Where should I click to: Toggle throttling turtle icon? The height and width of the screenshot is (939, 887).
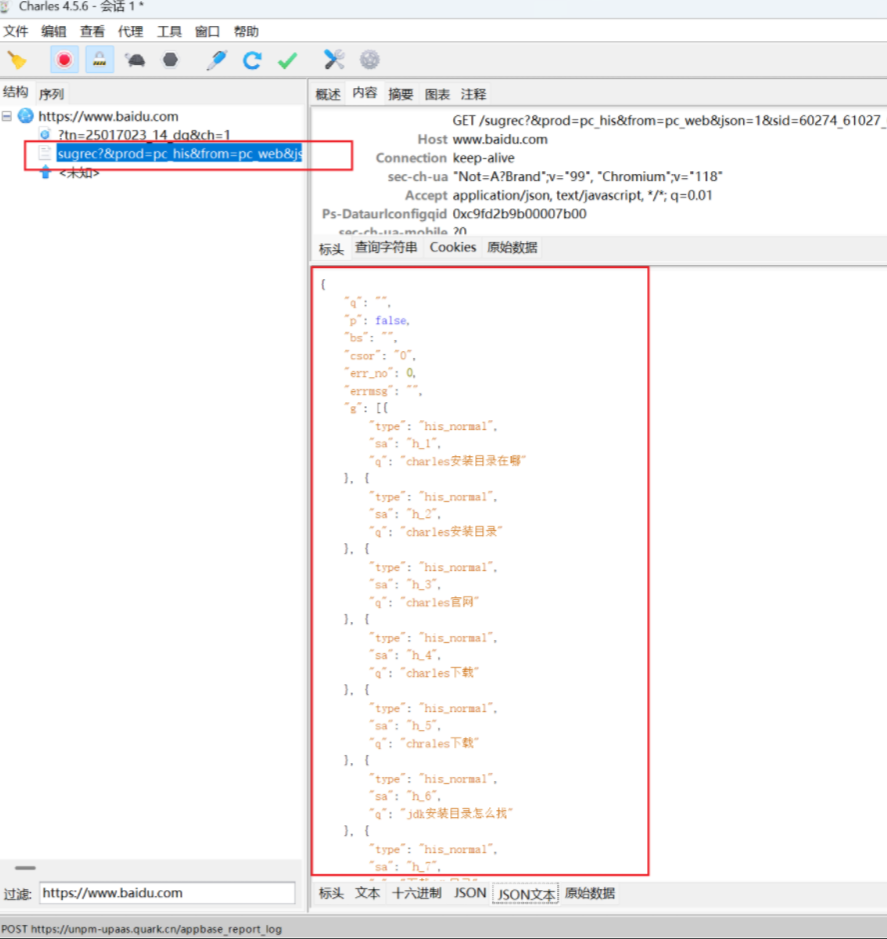(135, 60)
